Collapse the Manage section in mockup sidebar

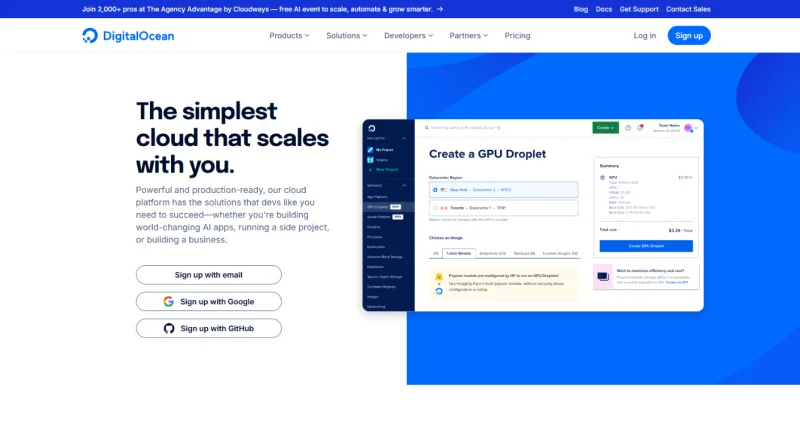(x=404, y=186)
